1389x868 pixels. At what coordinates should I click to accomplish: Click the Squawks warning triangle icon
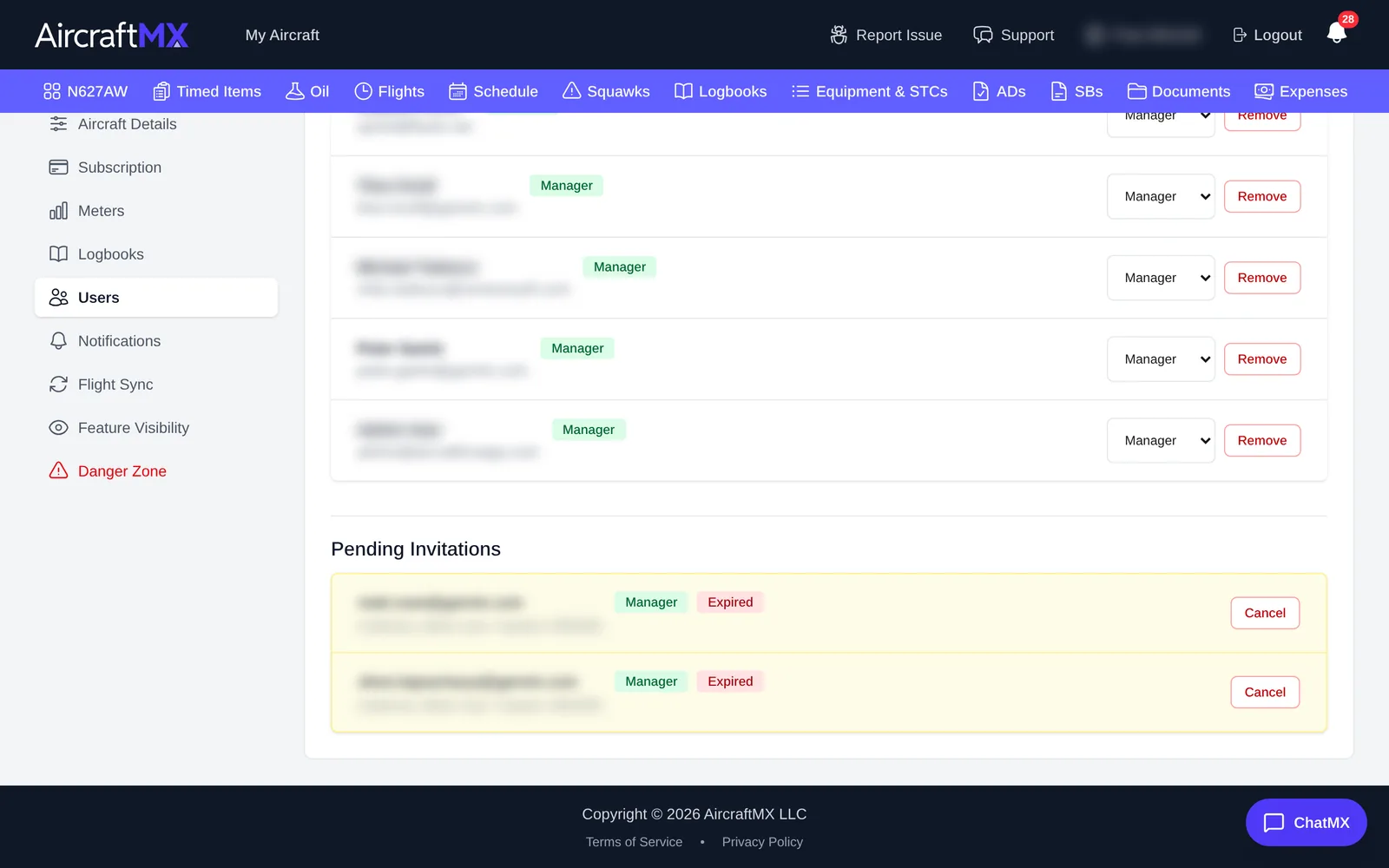[x=571, y=91]
